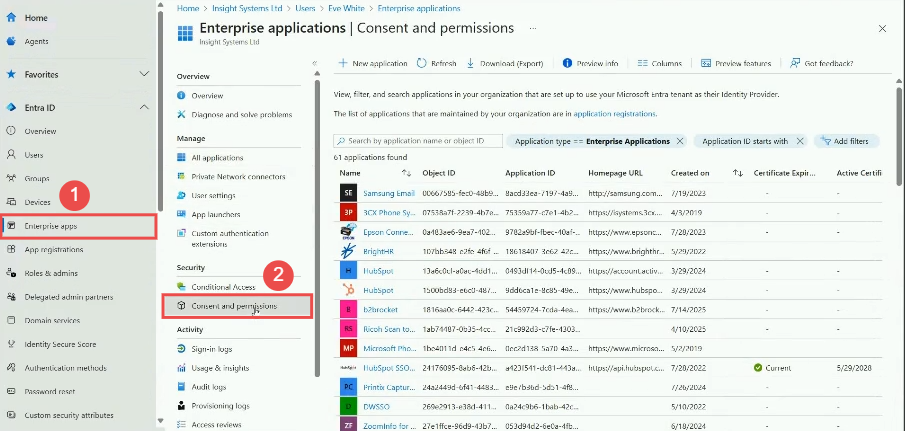Remove the Enterprise Applications filter
Image resolution: width=905 pixels, height=431 pixels.
(x=680, y=141)
